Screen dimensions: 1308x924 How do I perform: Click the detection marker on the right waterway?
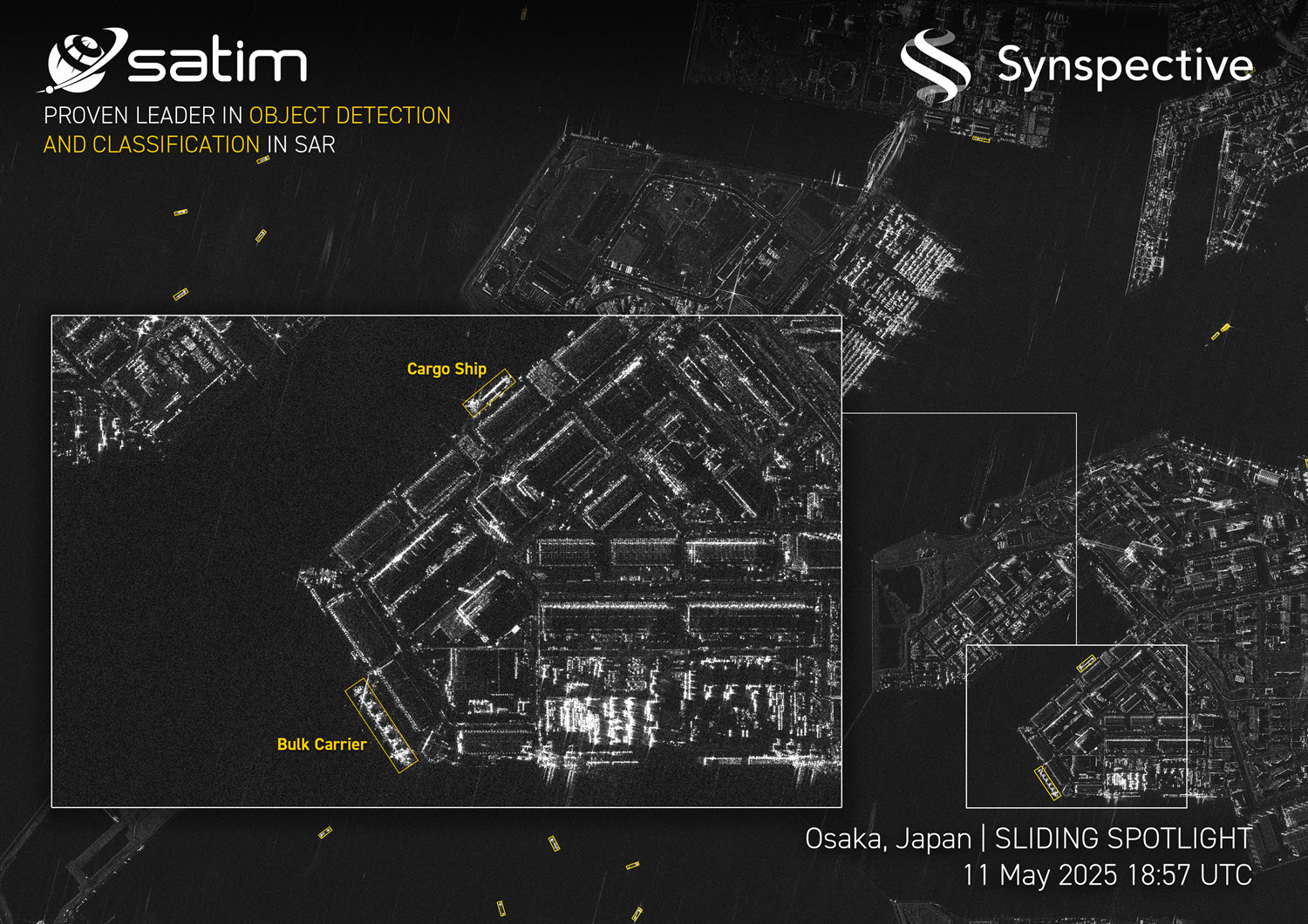1219,333
